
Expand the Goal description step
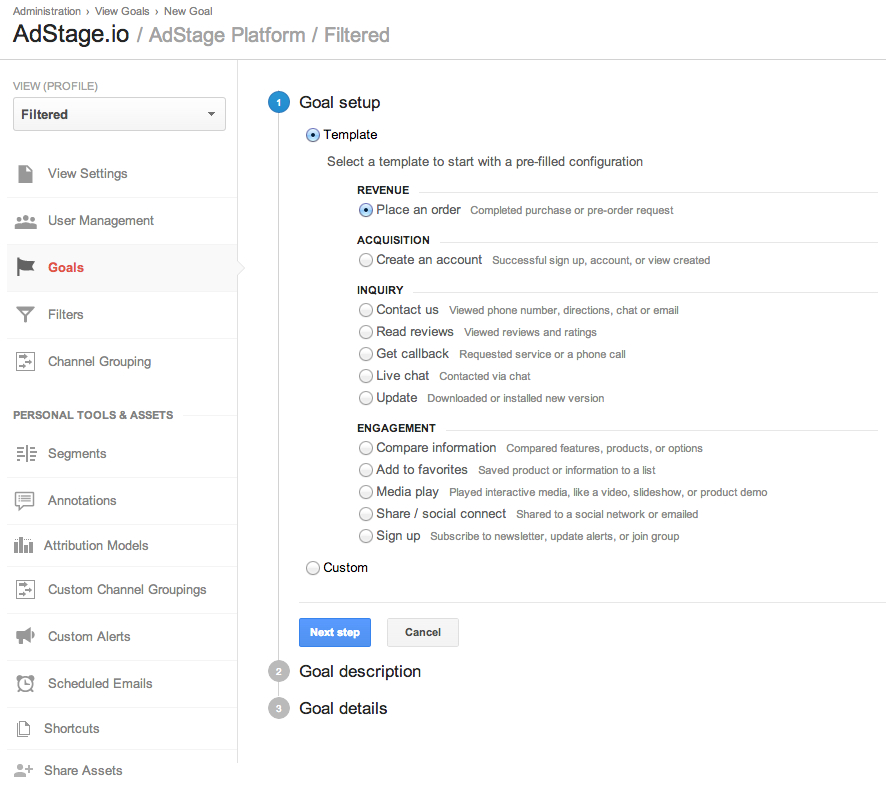pos(359,671)
